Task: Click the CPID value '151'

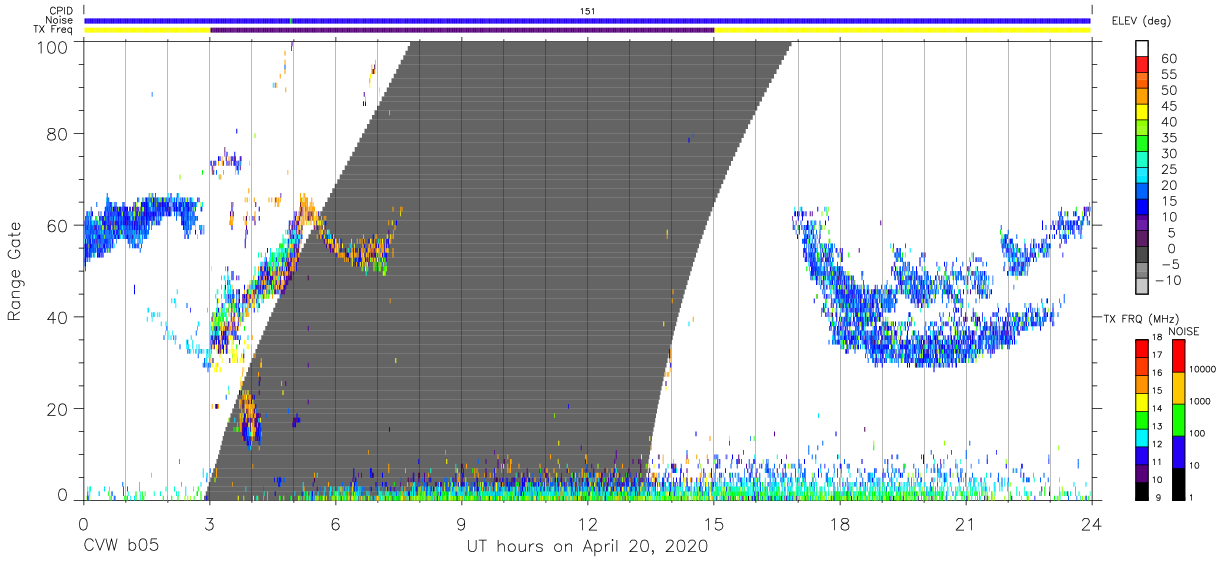Action: tap(588, 10)
